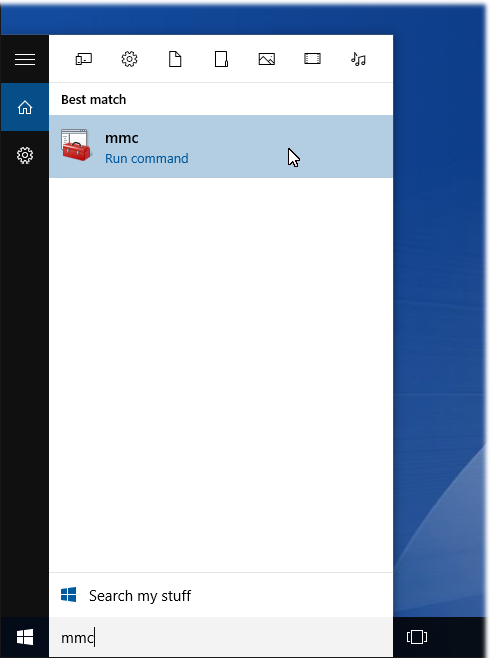Viewport: 491px width, 658px height.
Task: Filter search results by Videos film icon
Action: click(x=312, y=59)
